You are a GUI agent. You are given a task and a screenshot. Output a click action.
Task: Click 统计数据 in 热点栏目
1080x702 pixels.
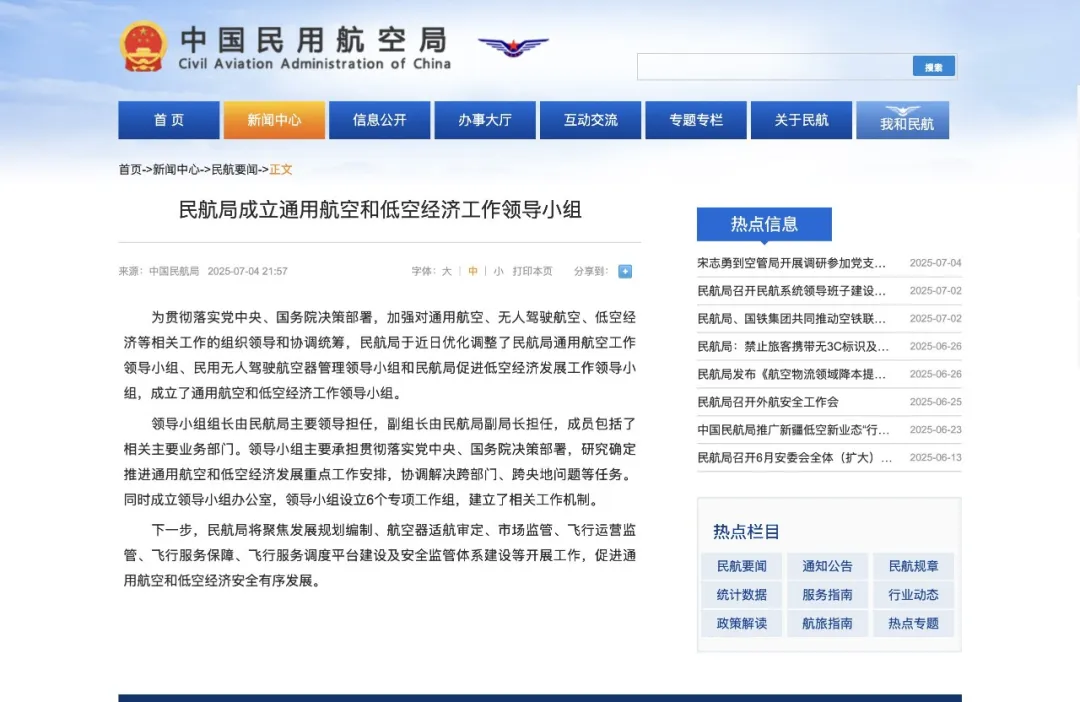point(742,595)
